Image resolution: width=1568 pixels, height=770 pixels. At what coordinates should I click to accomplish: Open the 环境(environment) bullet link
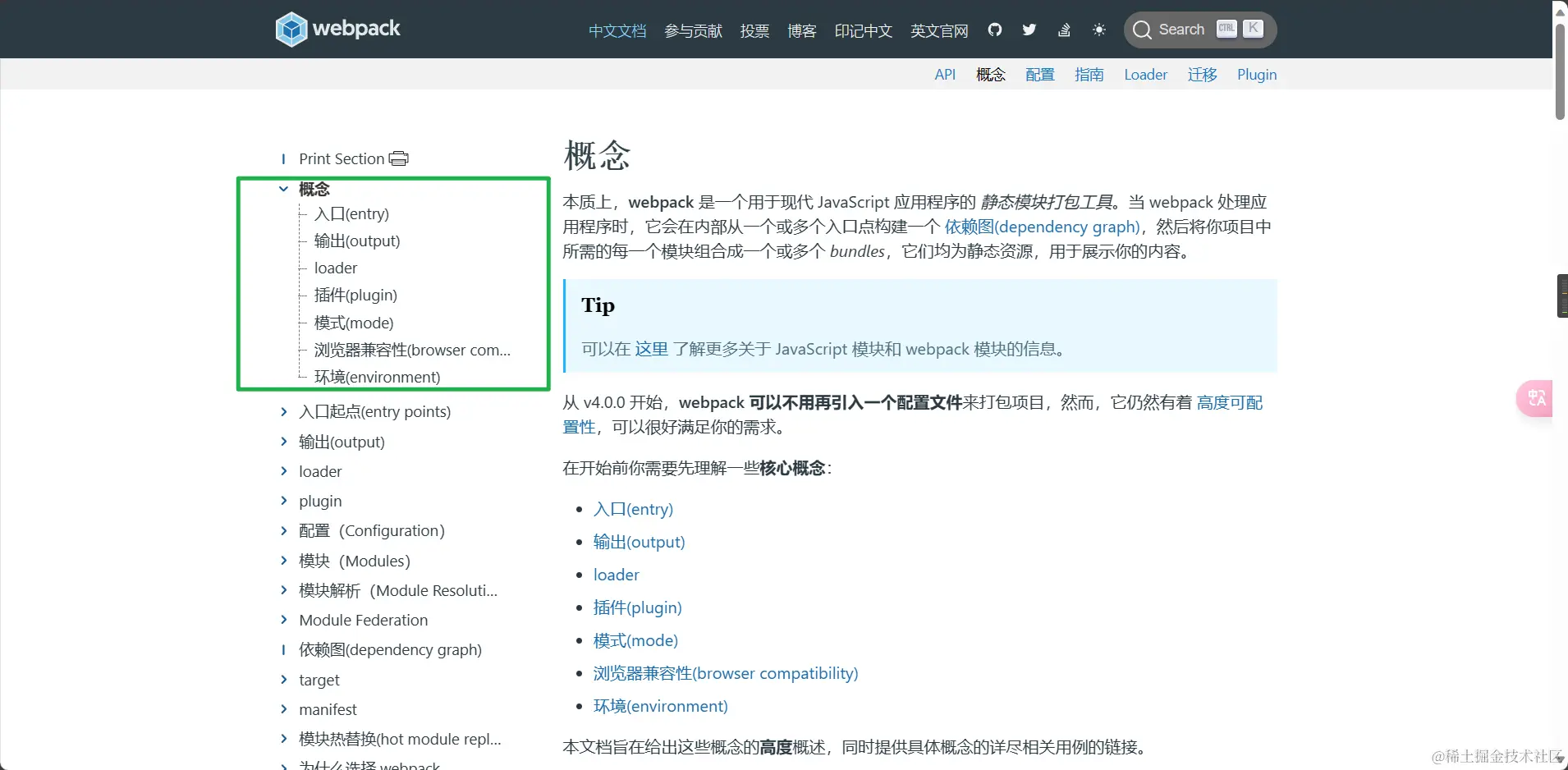pos(660,706)
